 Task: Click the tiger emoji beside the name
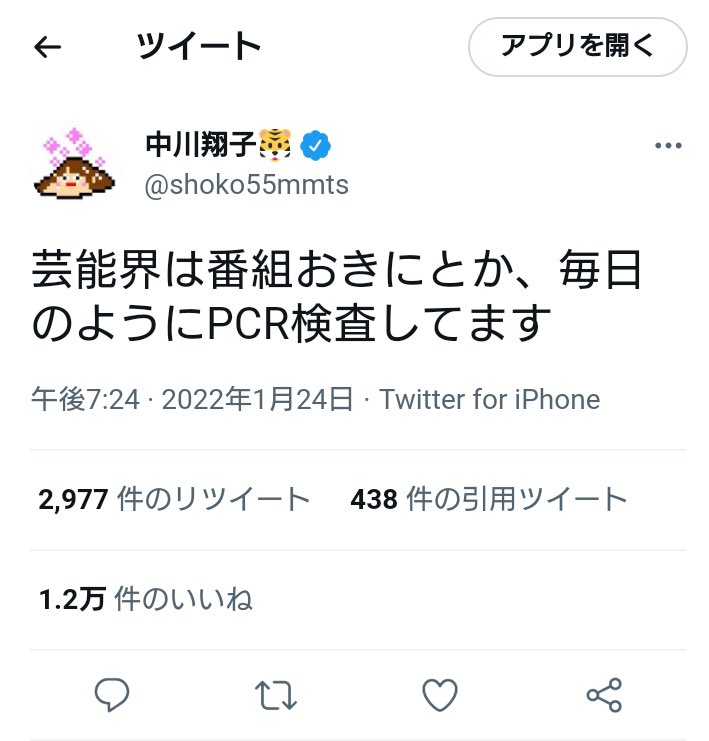click(x=276, y=145)
